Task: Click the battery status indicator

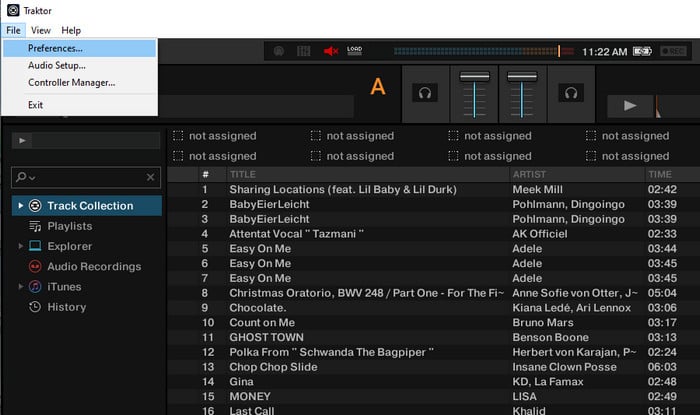Action: pos(642,51)
